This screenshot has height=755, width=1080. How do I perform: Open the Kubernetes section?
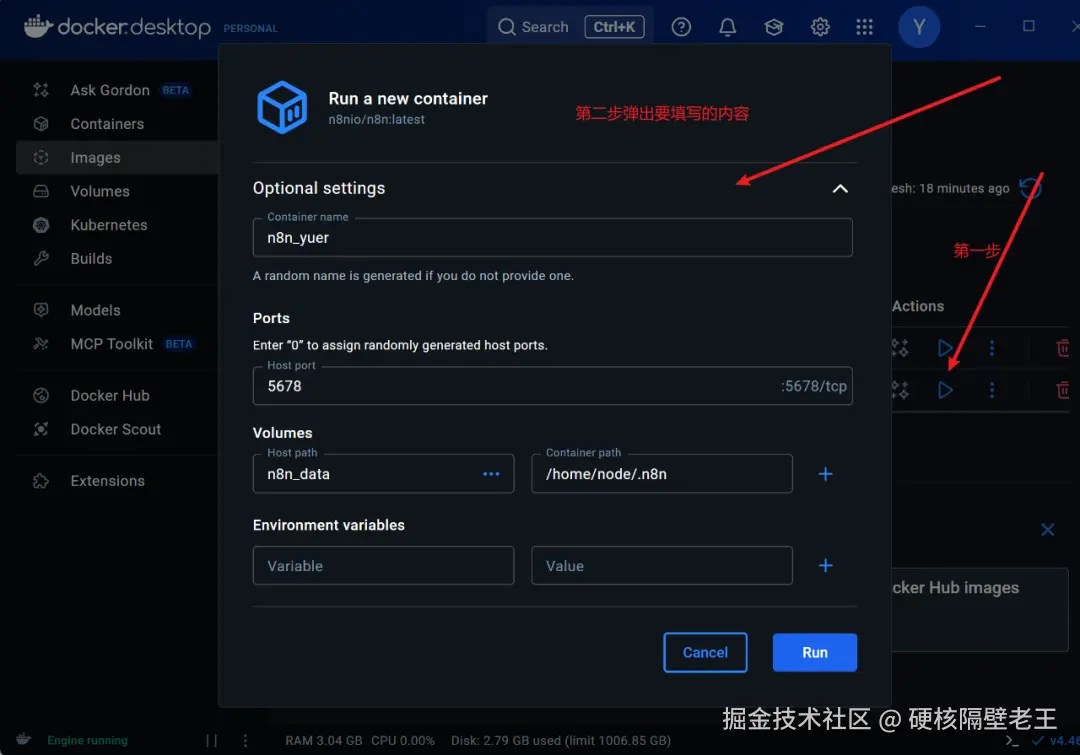(109, 225)
